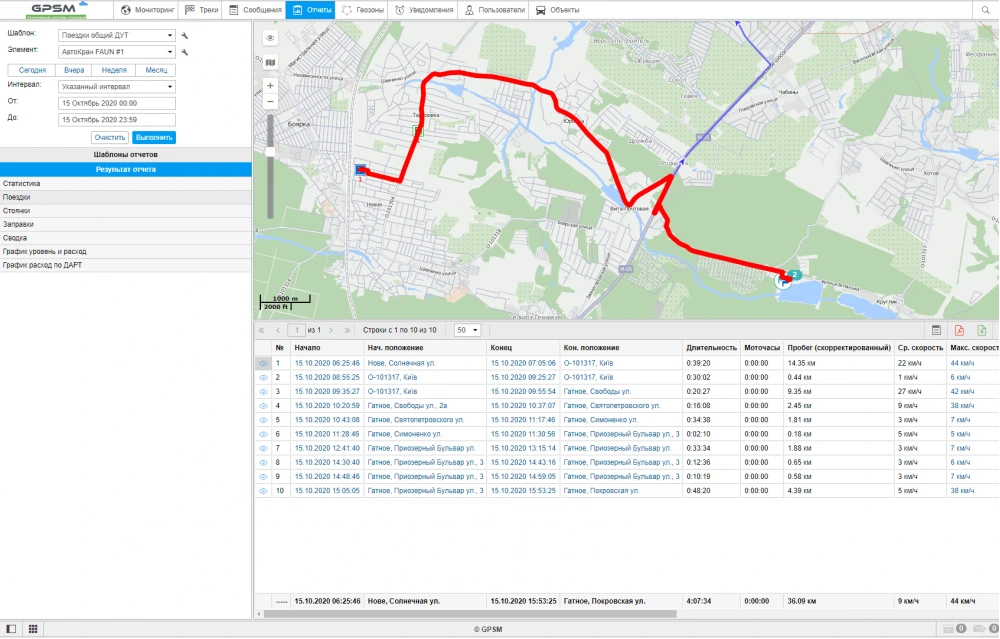
Task: Open template settings wrench next to Шаблон
Action: (185, 35)
